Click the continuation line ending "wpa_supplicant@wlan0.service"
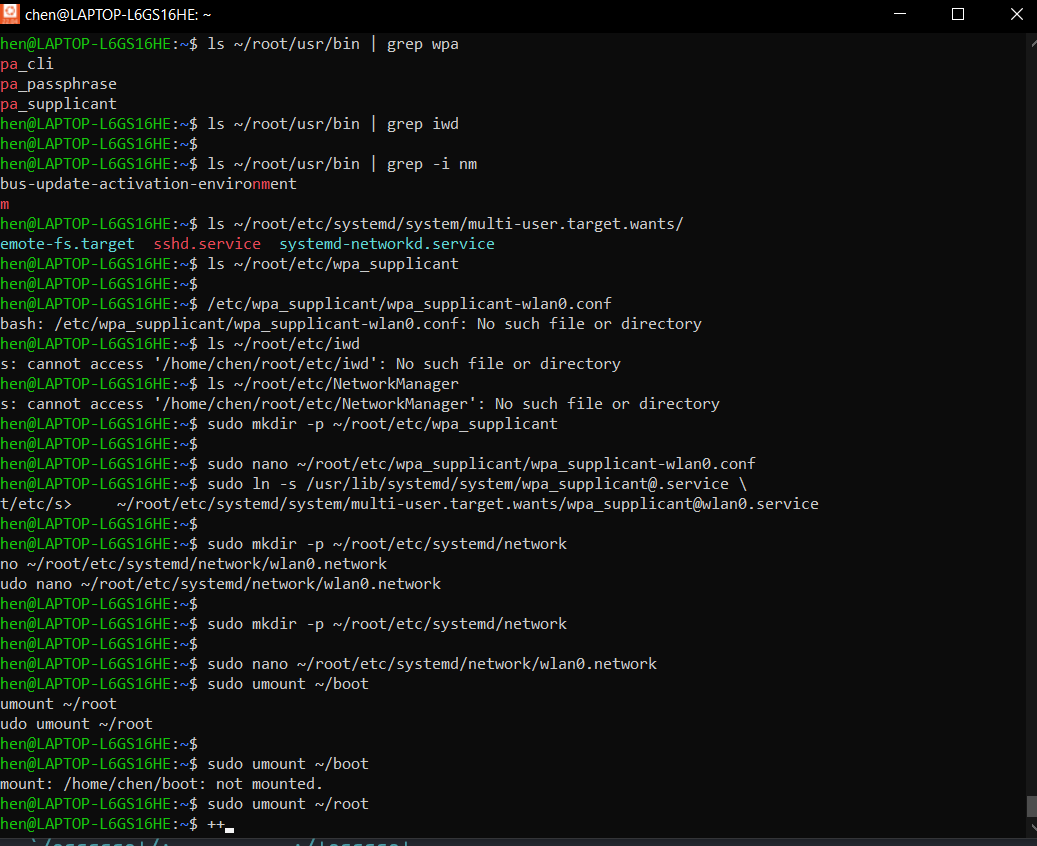This screenshot has height=846, width=1037. coord(409,504)
